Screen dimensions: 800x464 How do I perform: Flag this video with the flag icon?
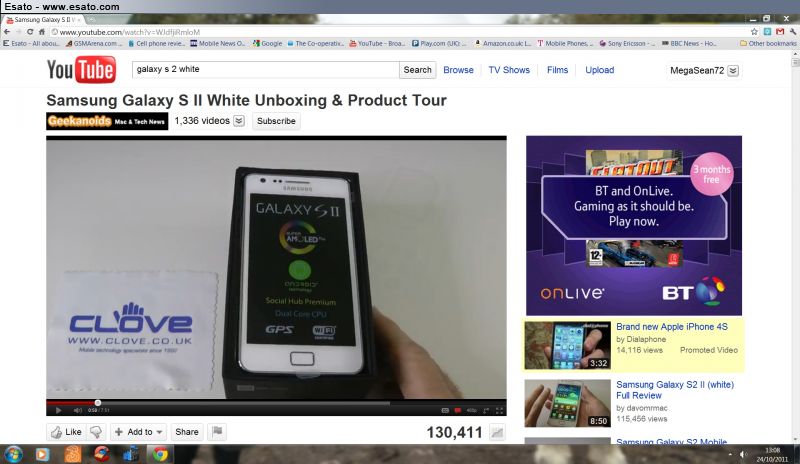[x=217, y=432]
